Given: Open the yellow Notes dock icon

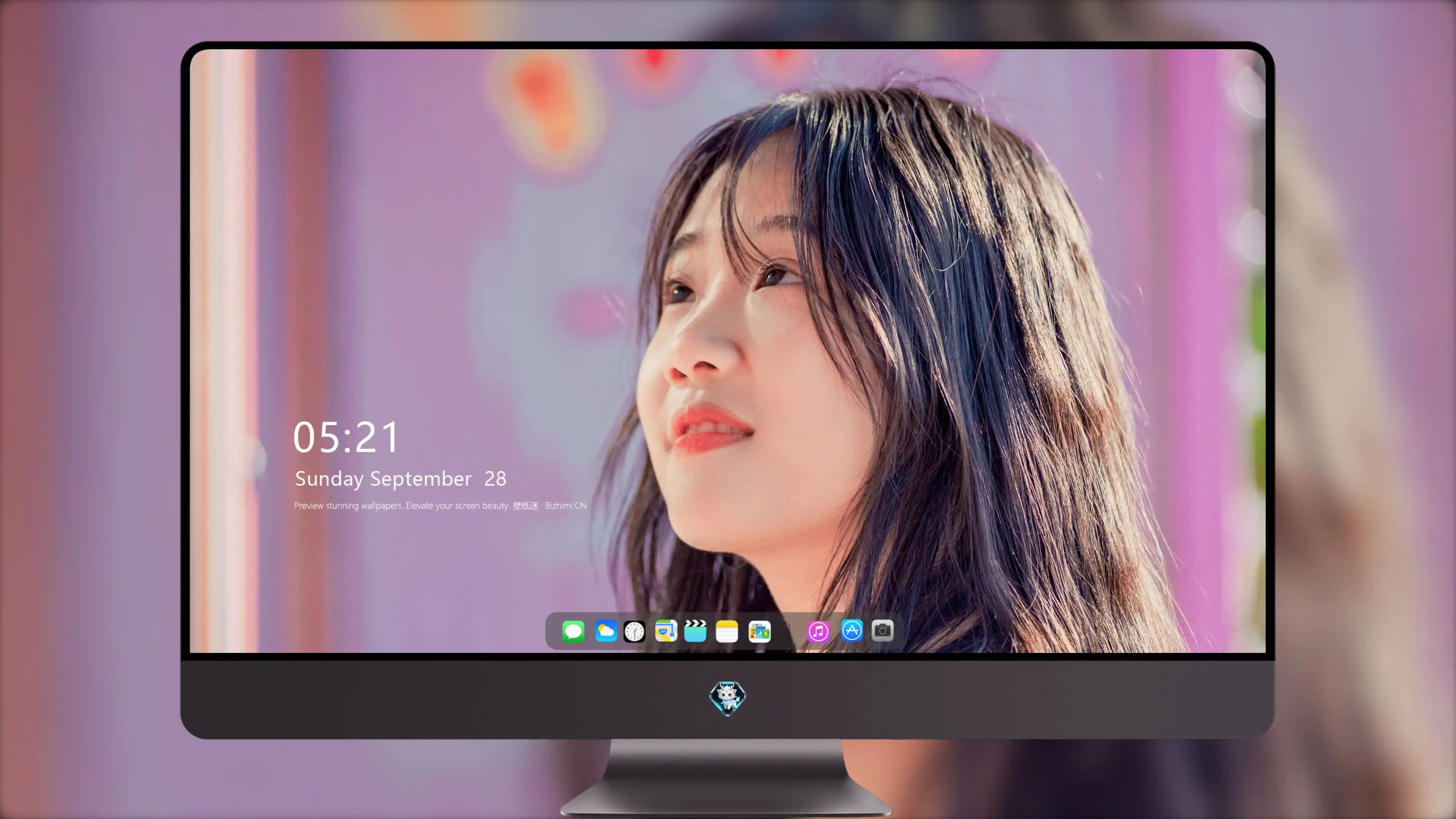Looking at the screenshot, I should 727,631.
